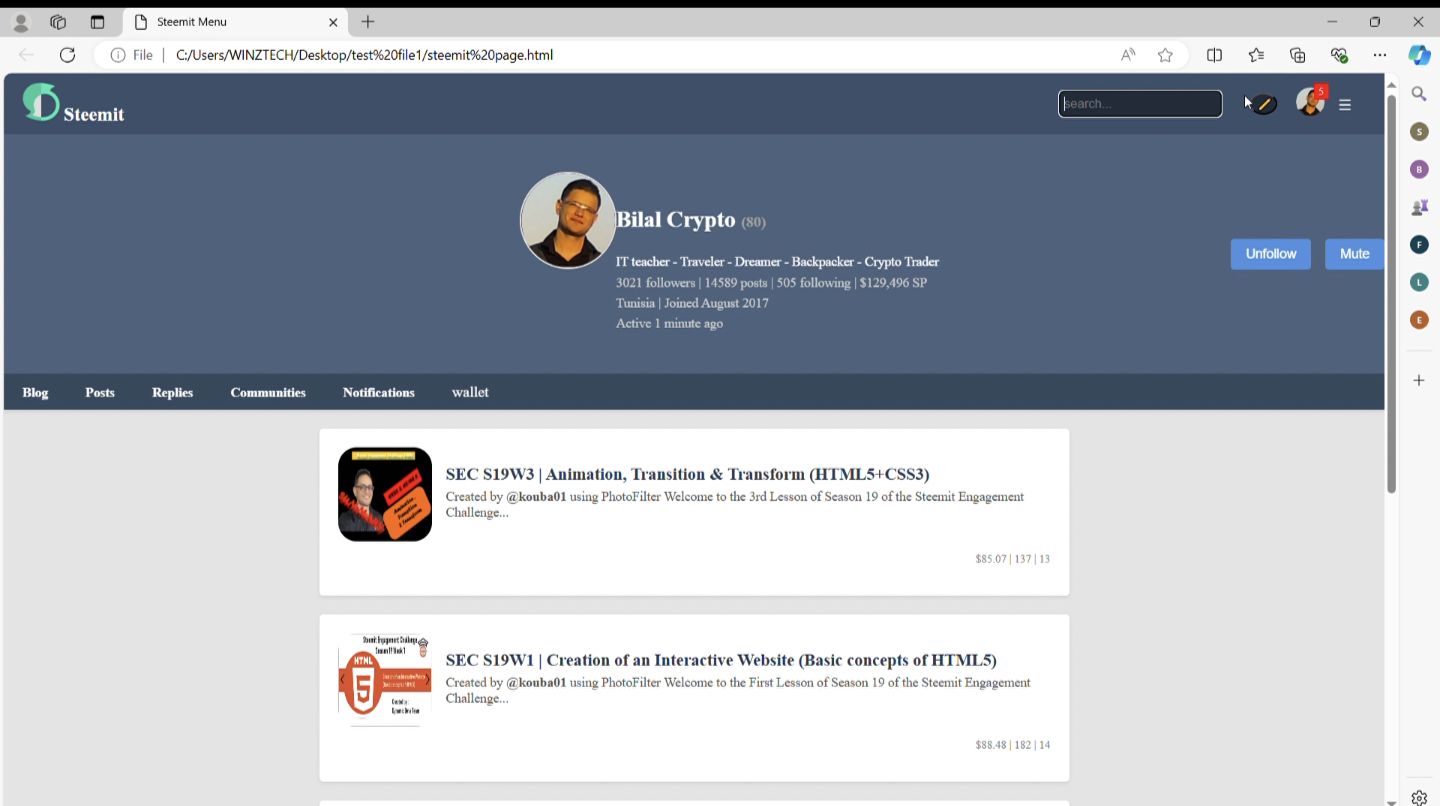The image size is (1440, 806).
Task: Switch to the Blog tab
Action: 35,392
